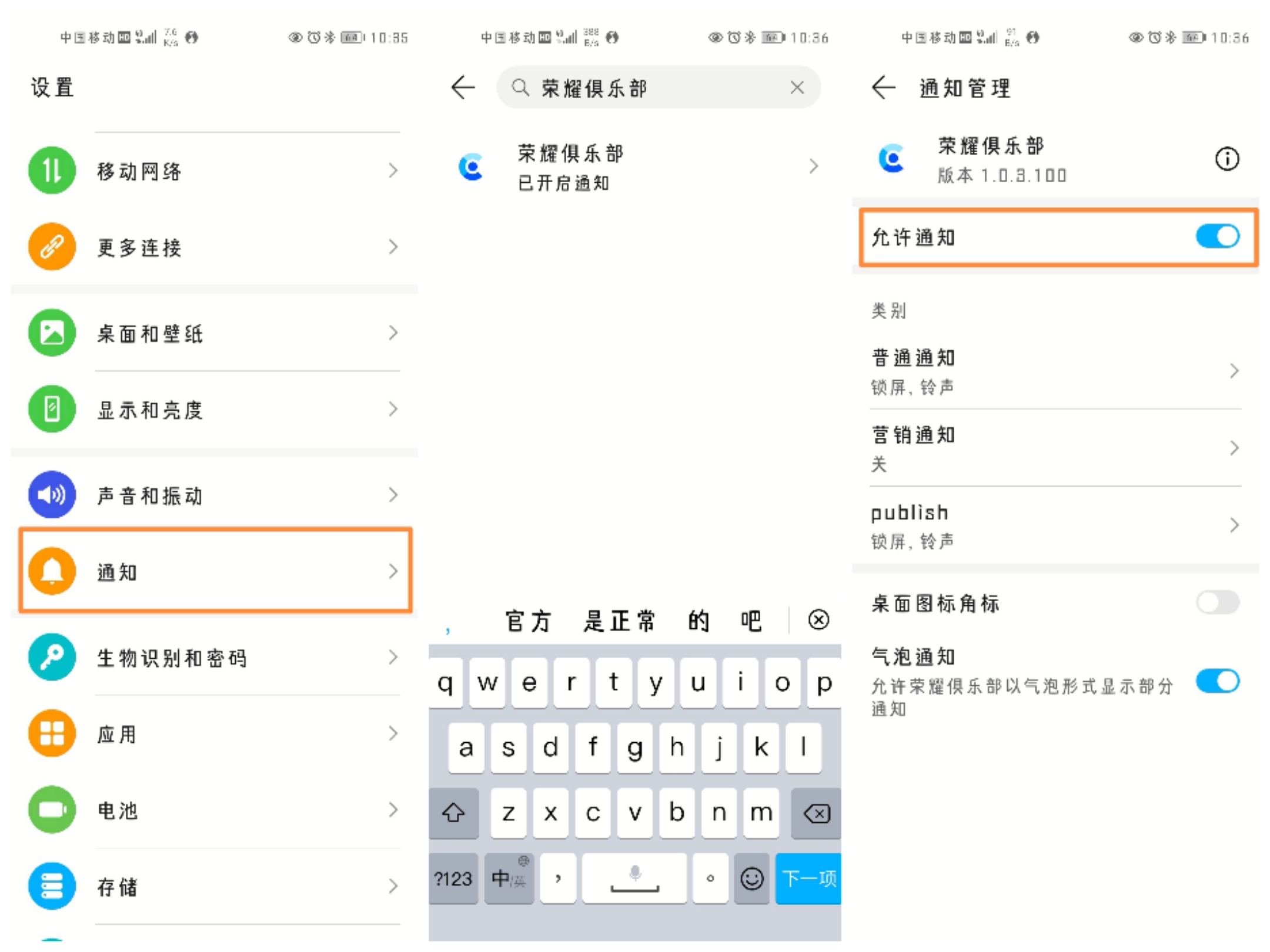Tap the m key on keyboard
The image size is (1270, 952).
[761, 813]
